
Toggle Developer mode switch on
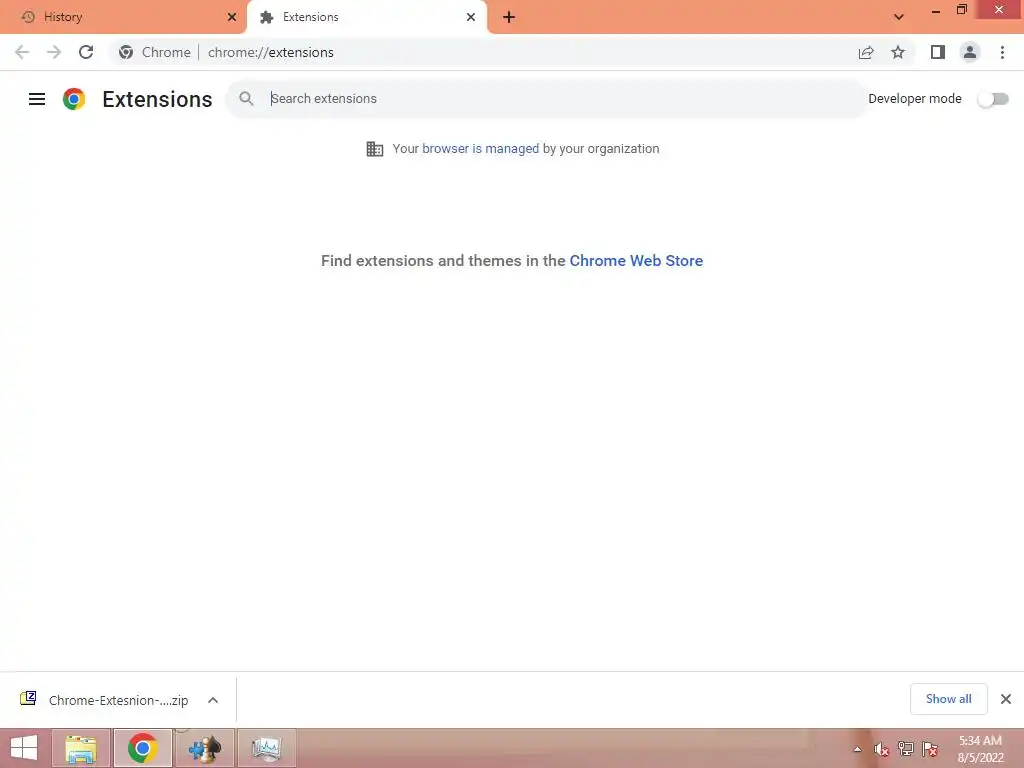coord(993,99)
